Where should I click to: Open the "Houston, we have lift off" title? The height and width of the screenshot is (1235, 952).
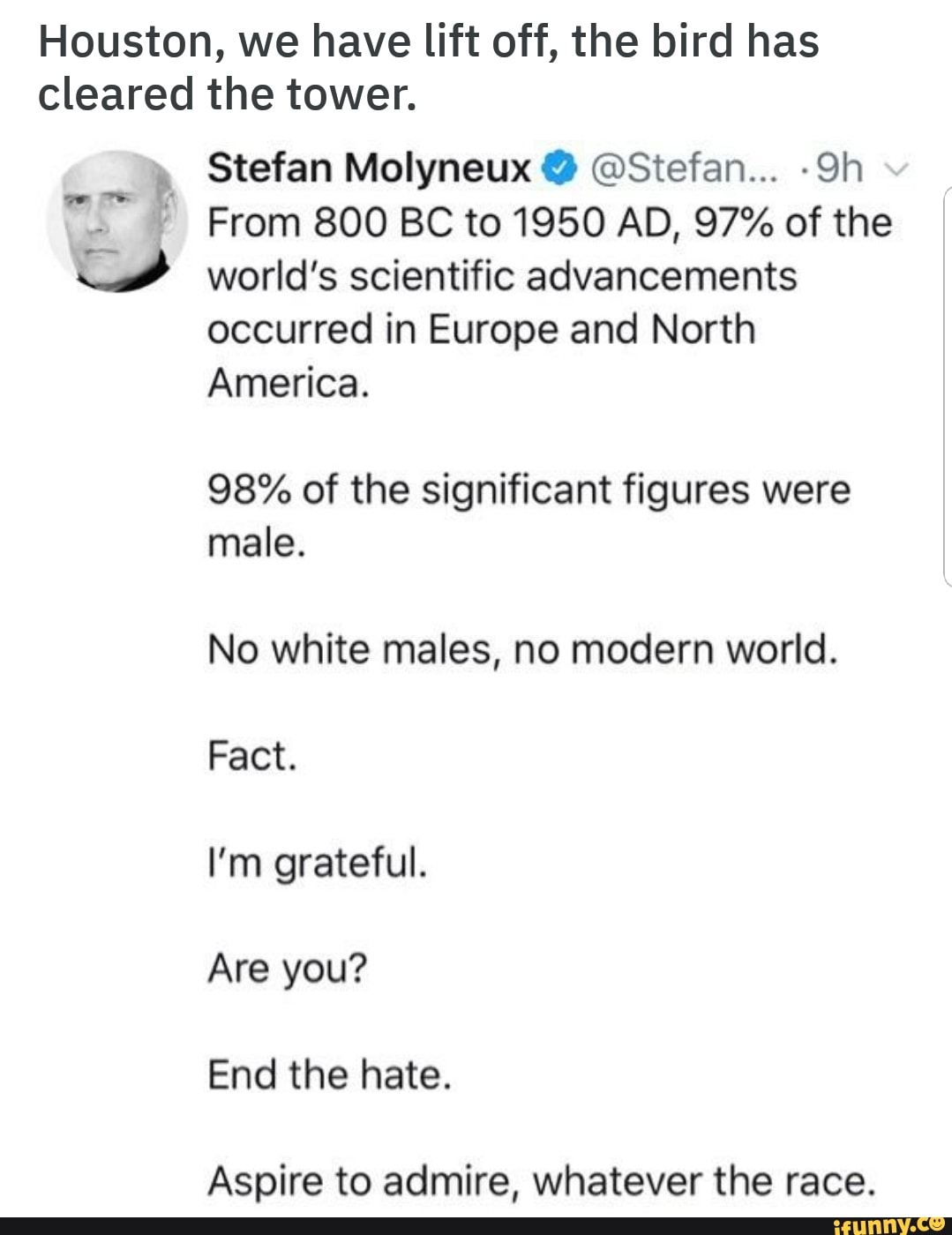click(x=429, y=41)
